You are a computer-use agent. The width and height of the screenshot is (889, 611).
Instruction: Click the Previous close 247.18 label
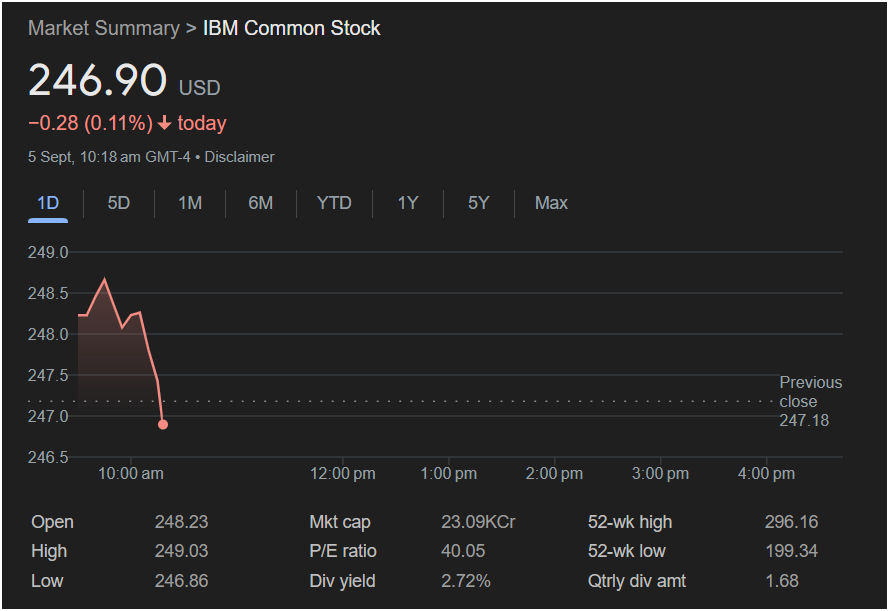tap(810, 401)
